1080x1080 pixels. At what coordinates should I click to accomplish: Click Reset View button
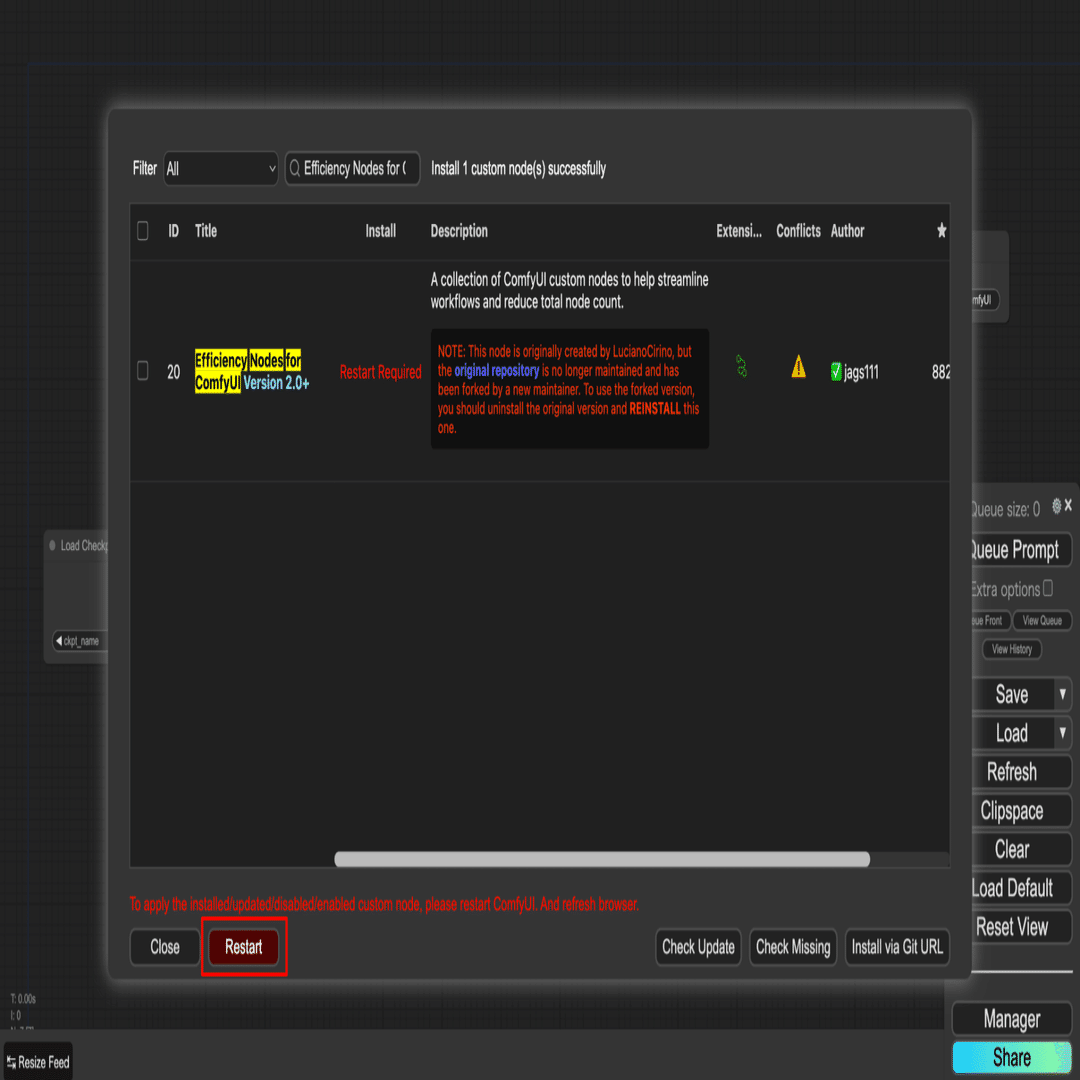pos(1021,926)
